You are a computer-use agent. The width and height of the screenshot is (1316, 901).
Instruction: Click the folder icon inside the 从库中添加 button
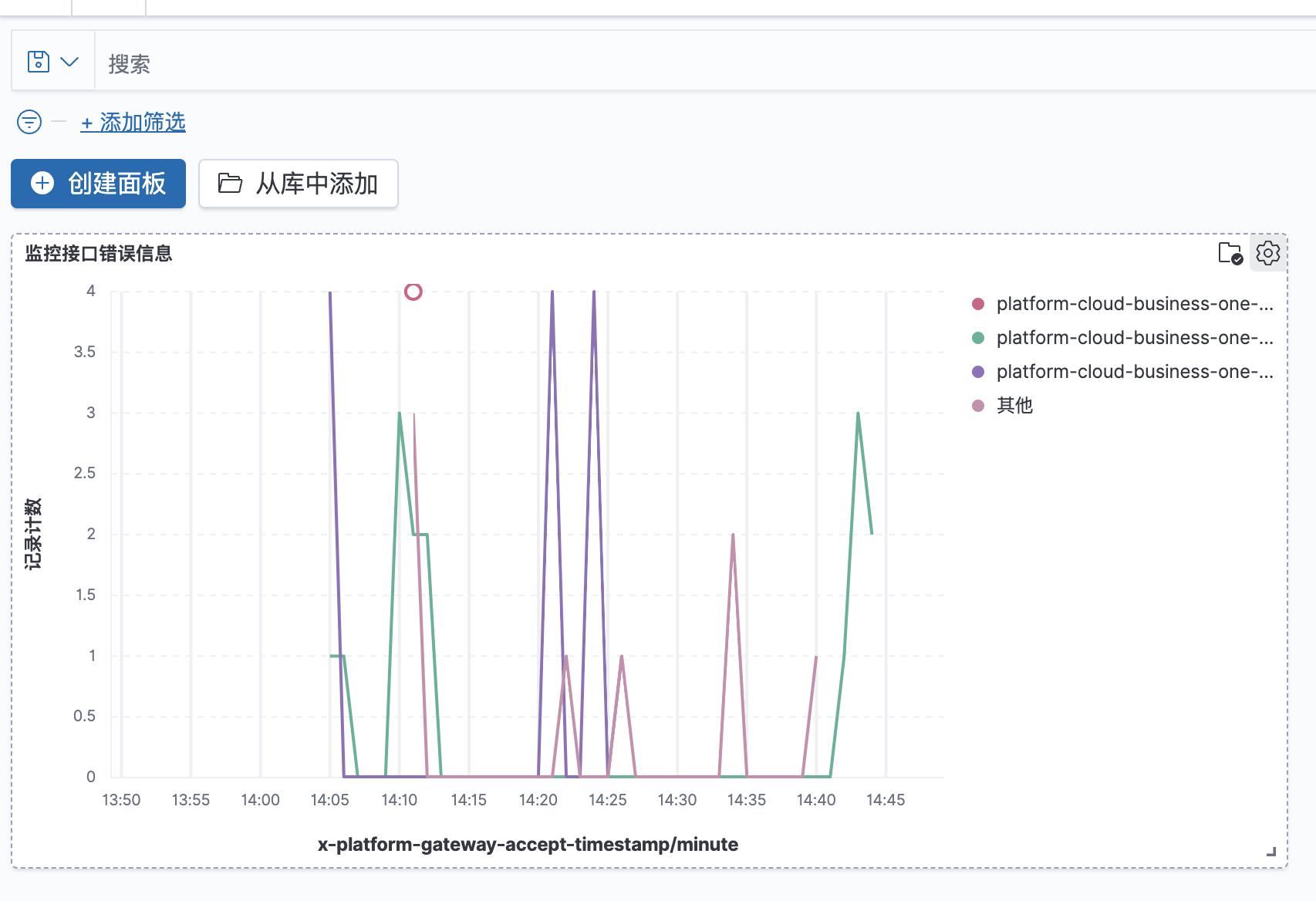click(230, 183)
